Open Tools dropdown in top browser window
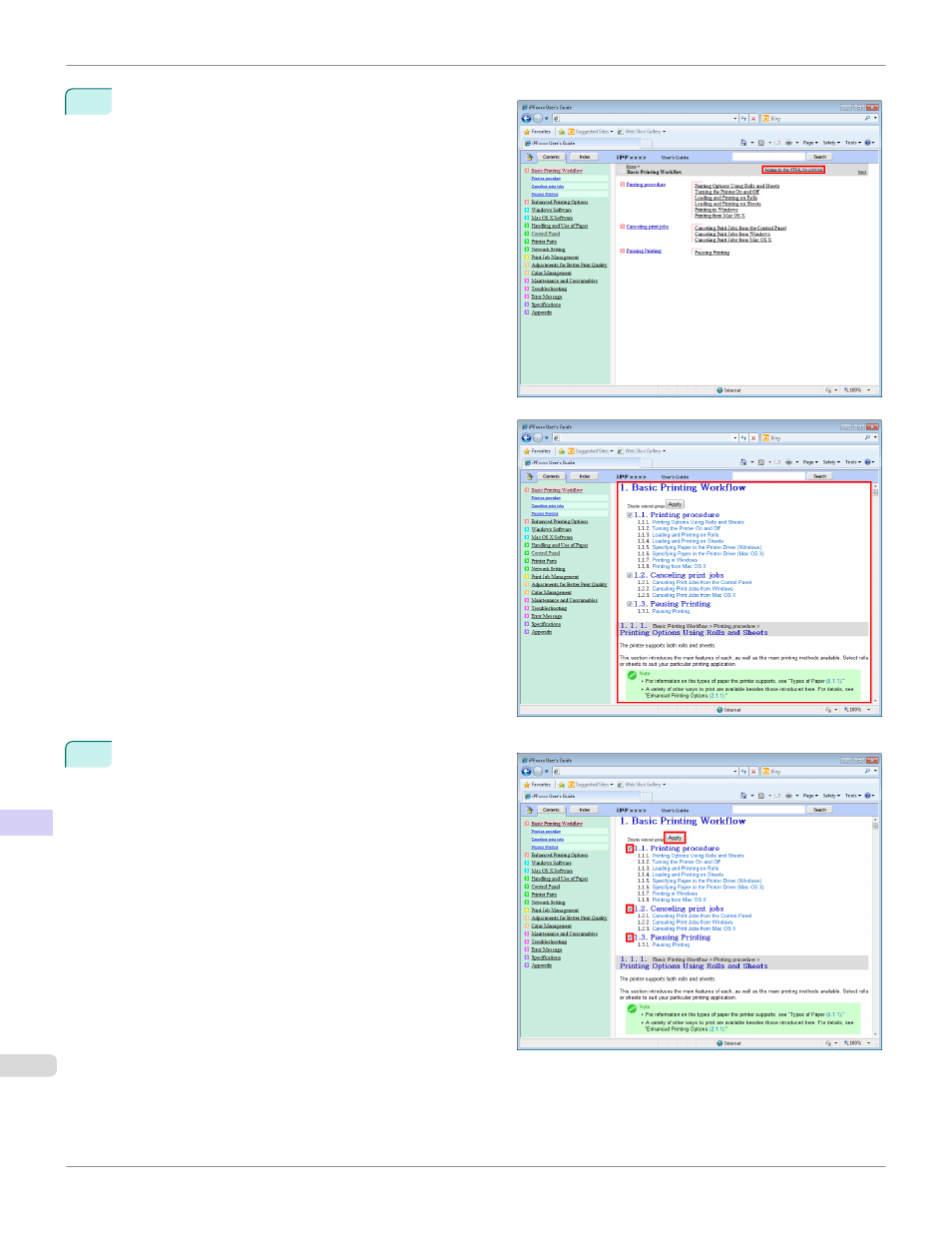952x1233 pixels. coord(852,143)
